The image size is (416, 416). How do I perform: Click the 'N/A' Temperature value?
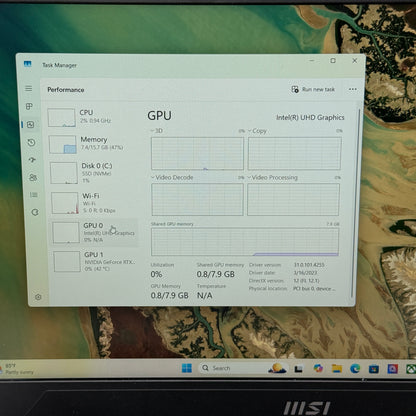(204, 295)
